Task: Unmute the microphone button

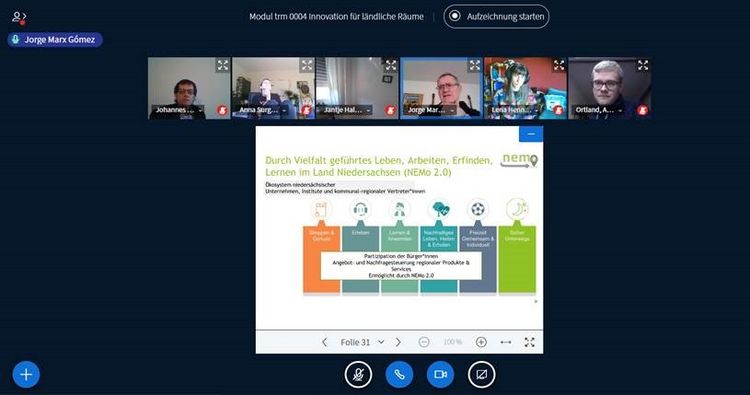Action: click(358, 374)
